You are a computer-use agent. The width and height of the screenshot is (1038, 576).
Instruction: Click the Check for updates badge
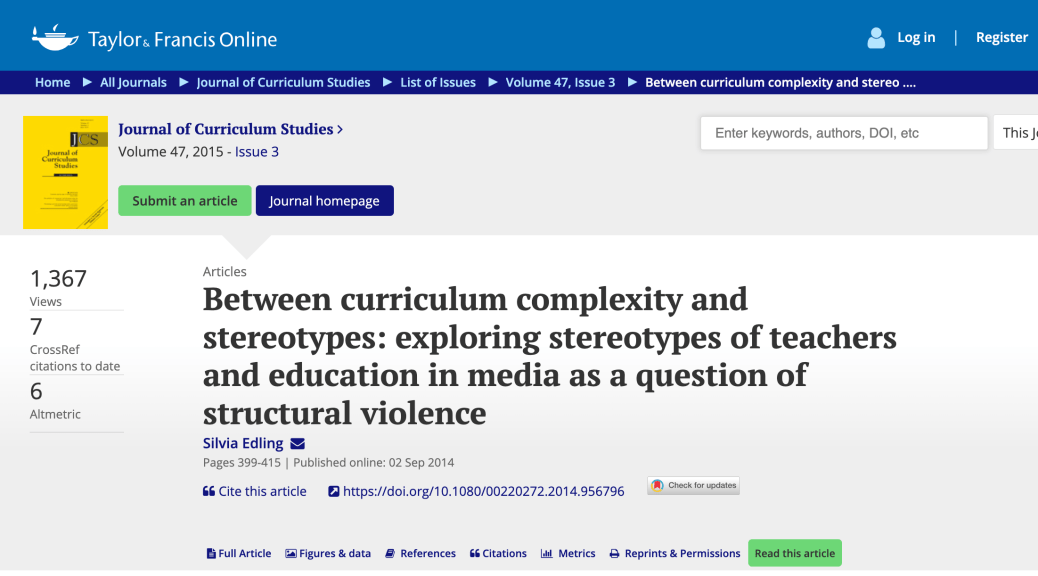693,486
